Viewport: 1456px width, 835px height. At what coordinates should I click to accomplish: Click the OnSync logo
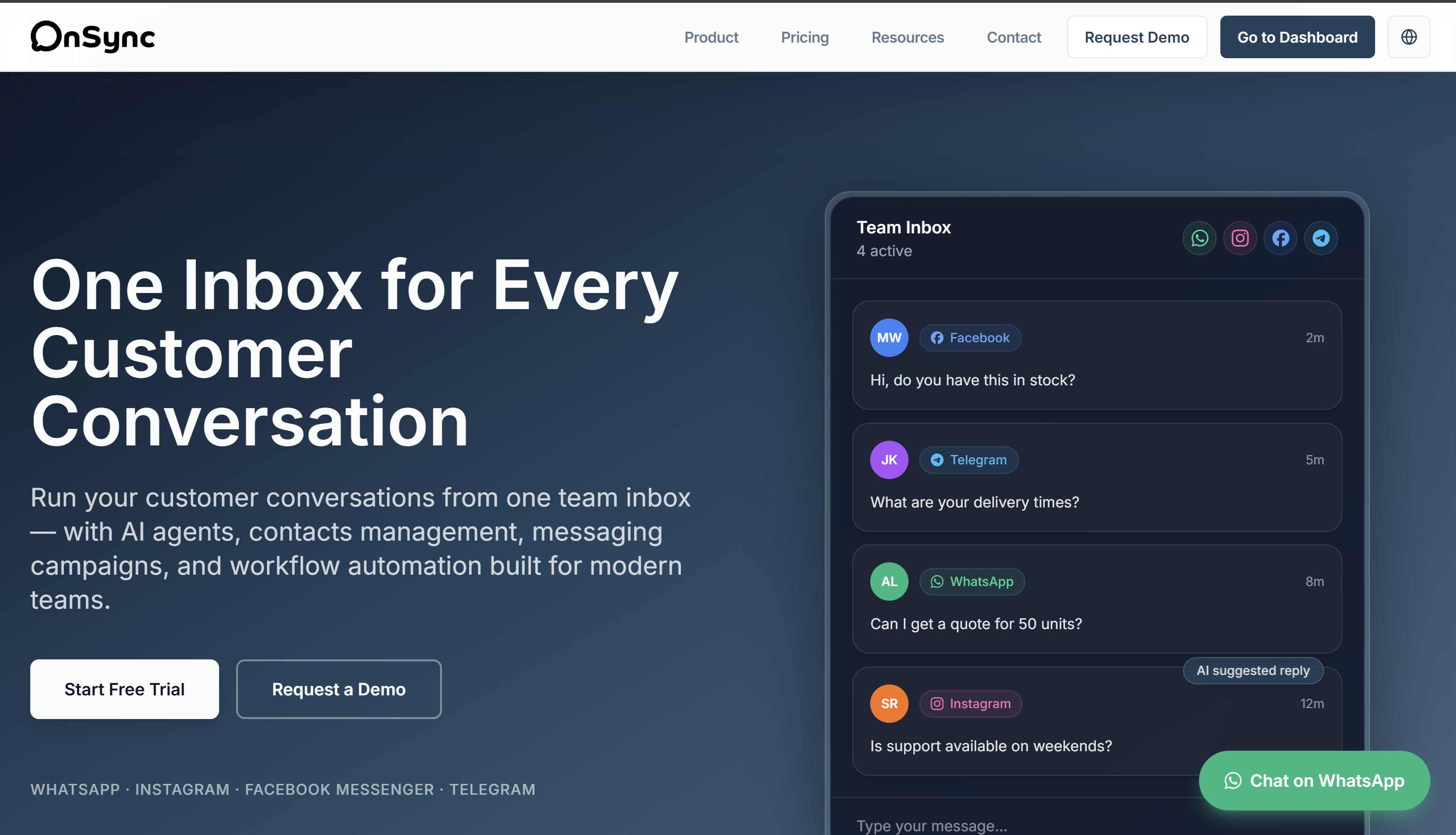click(x=93, y=37)
